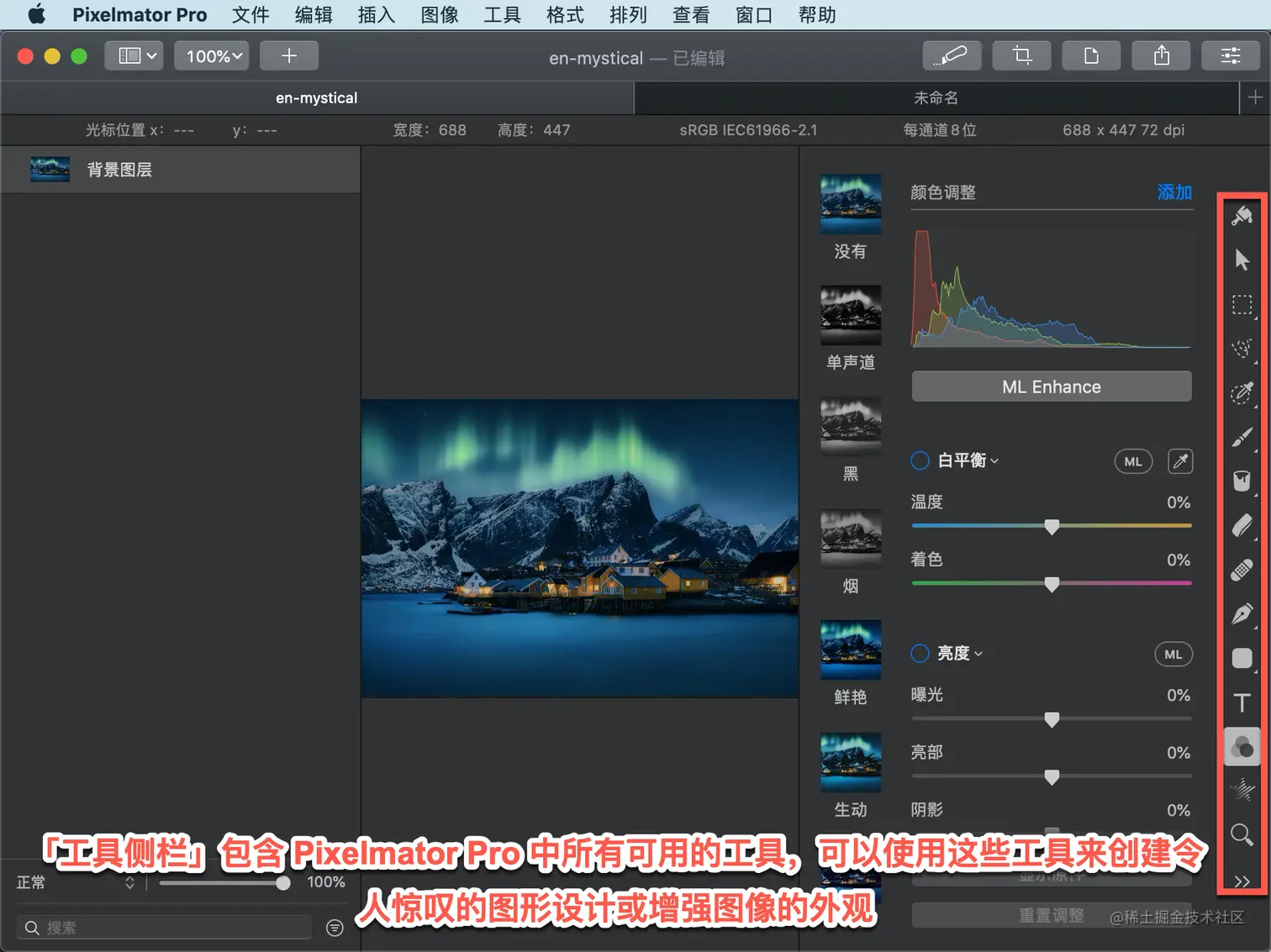
Task: Pick white balance with the eyedropper
Action: tap(1180, 461)
